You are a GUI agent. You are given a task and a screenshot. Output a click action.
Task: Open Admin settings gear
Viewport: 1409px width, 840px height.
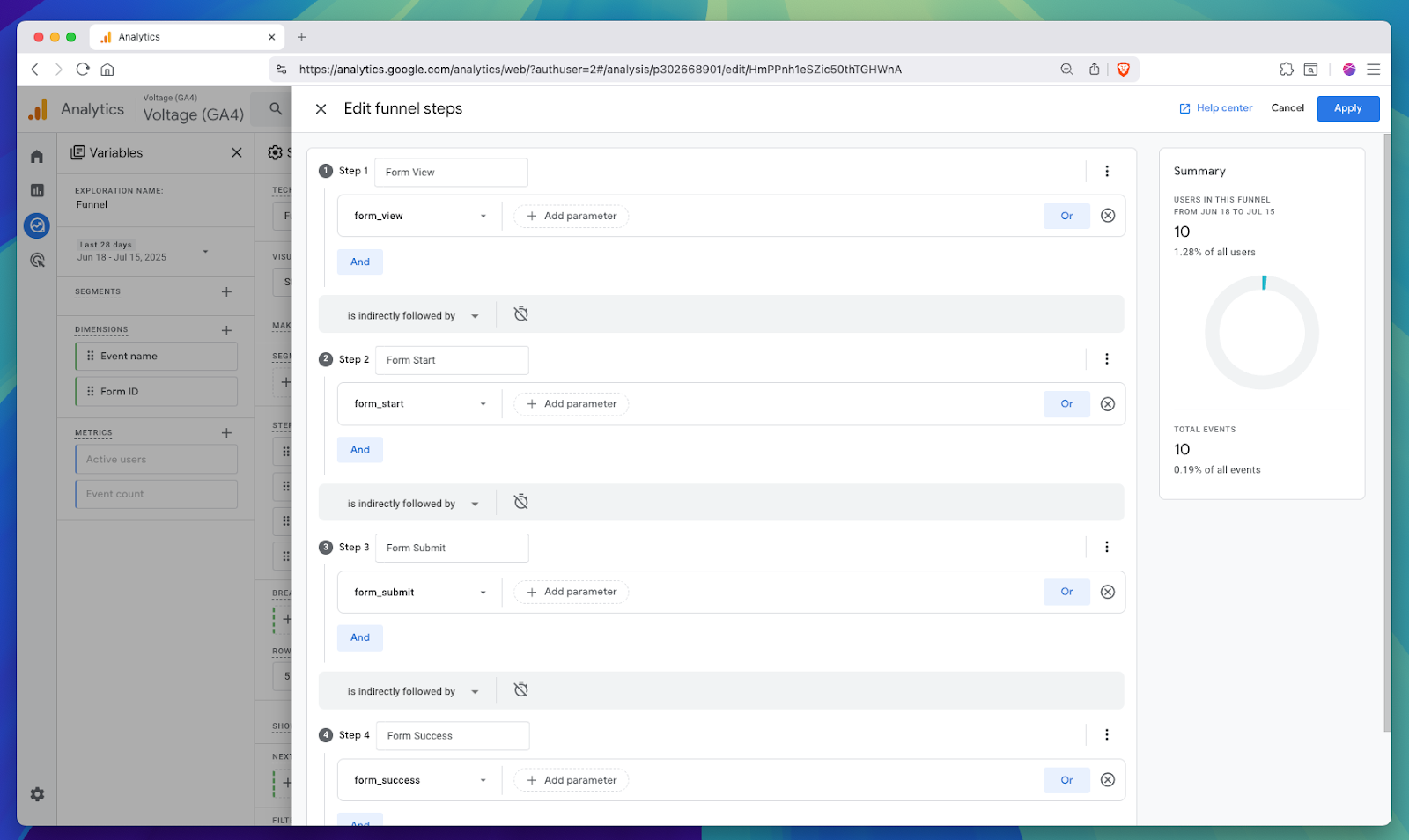tap(37, 794)
